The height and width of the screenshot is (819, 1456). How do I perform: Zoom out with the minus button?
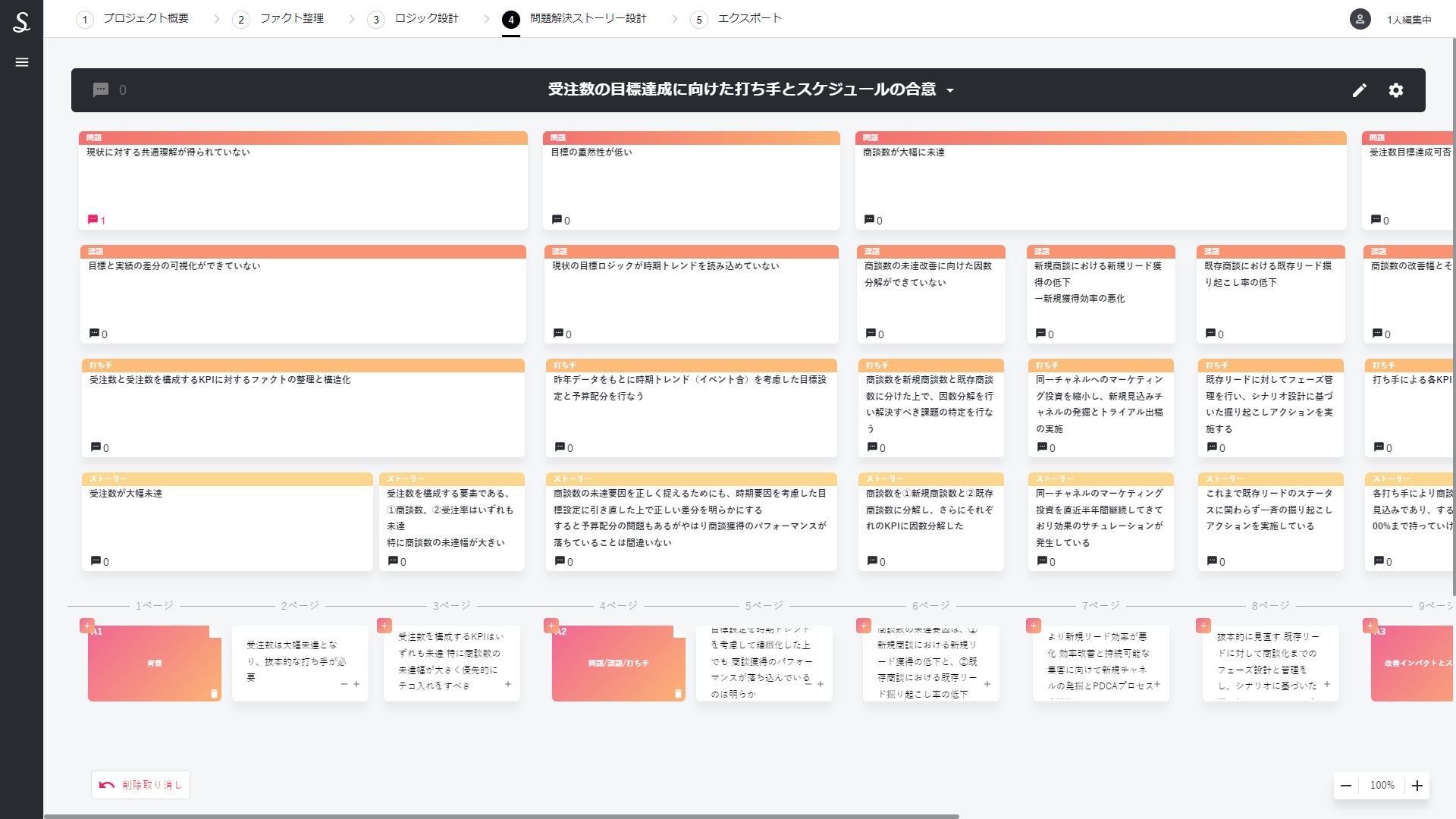tap(1346, 786)
